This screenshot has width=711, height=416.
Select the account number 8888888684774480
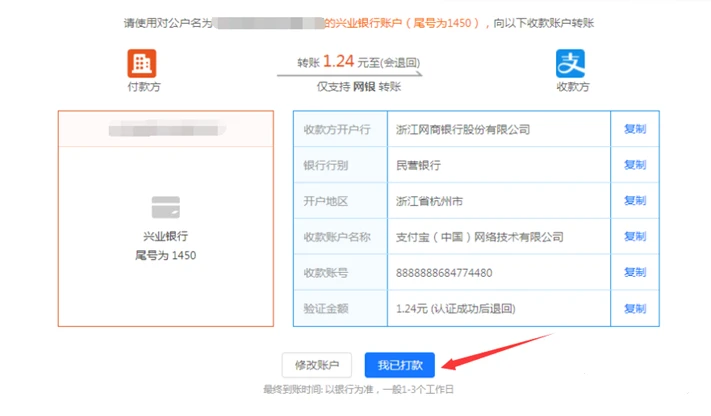click(444, 273)
